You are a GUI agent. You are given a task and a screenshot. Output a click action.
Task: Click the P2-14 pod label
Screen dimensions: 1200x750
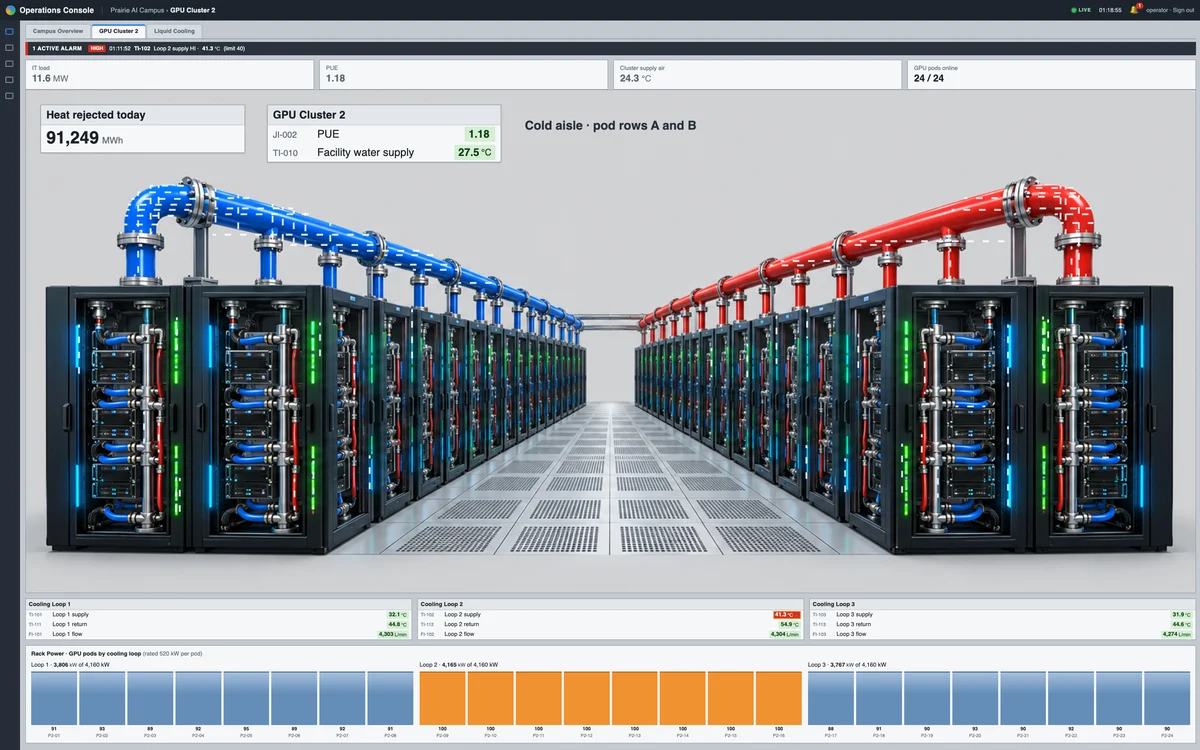click(x=683, y=735)
